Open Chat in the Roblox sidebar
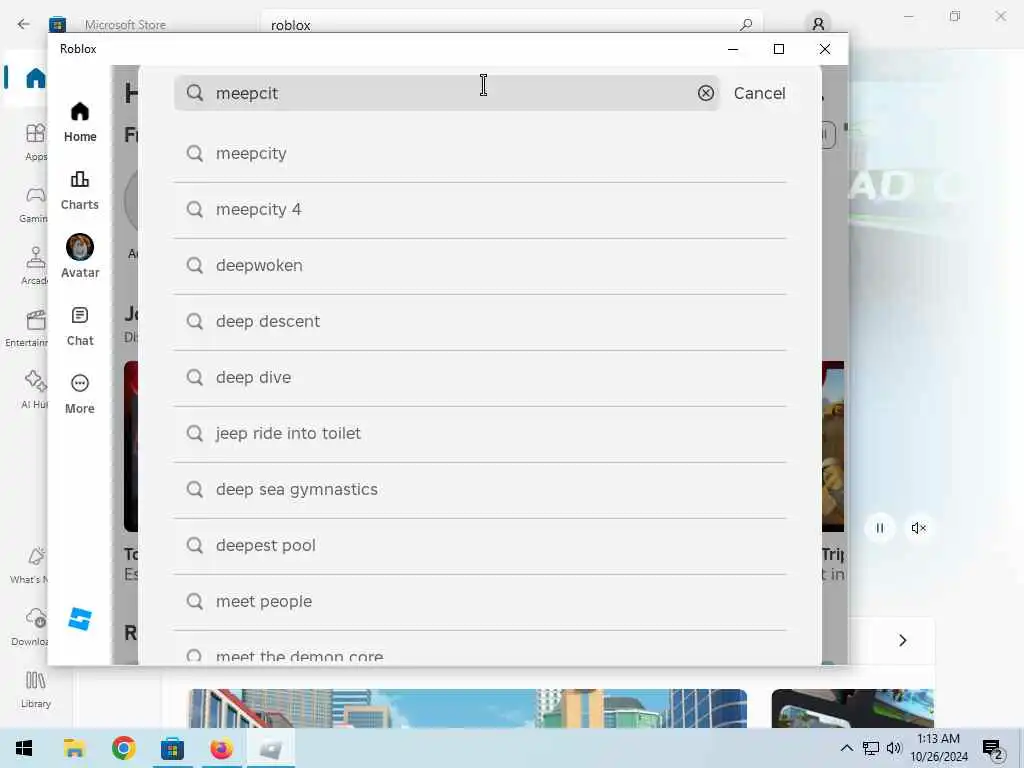The width and height of the screenshot is (1024, 768). pos(80,327)
